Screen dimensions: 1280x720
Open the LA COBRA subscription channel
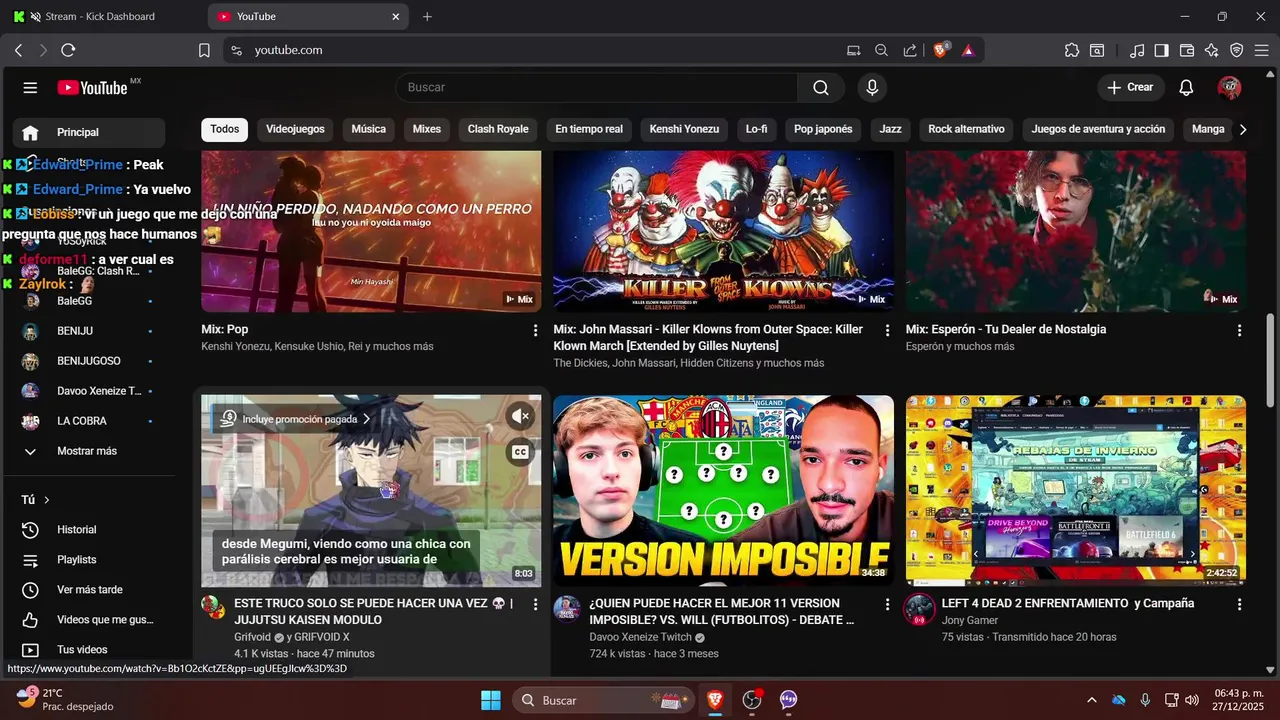89,421
